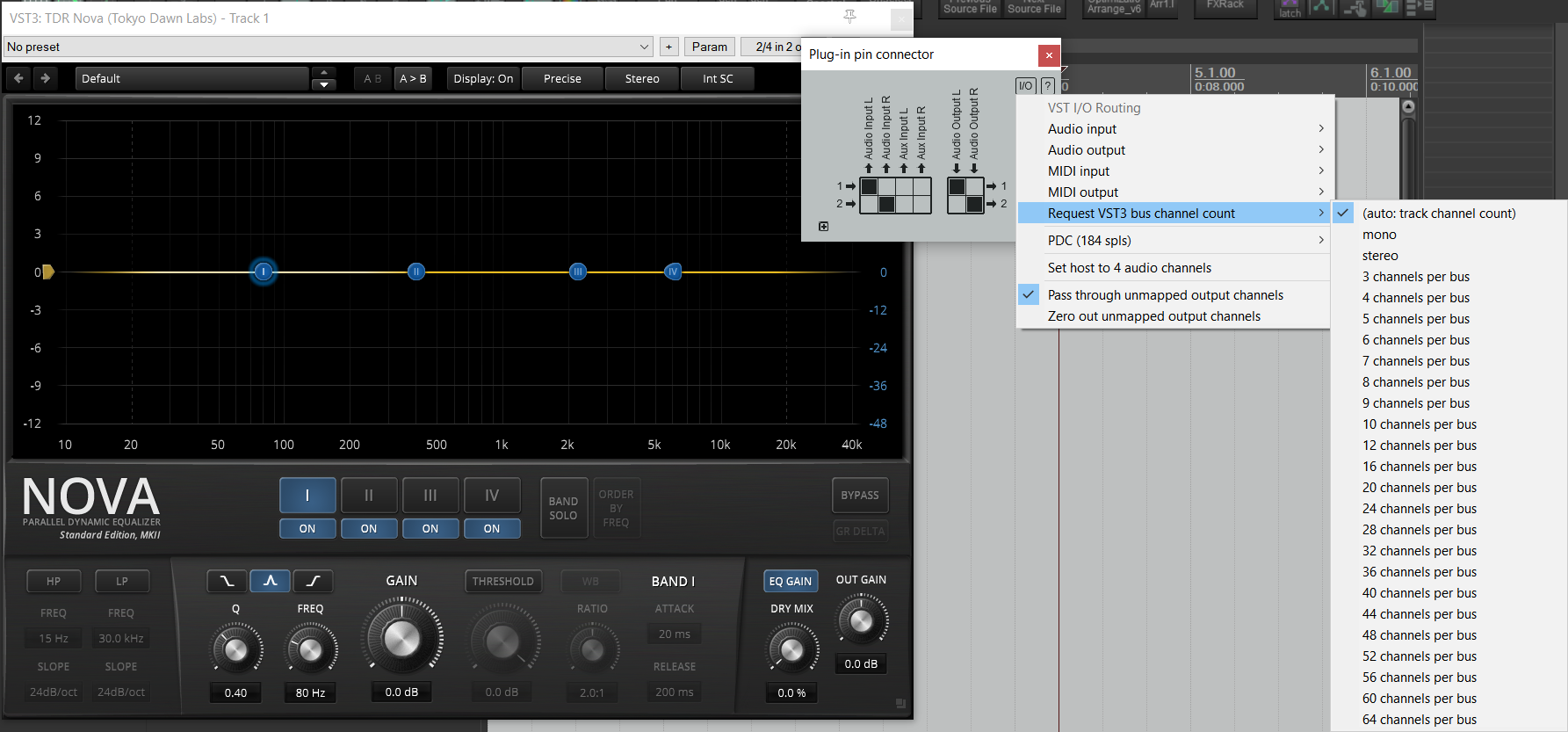This screenshot has height=732, width=1568.
Task: Click the yellow threshold marker at 0 dB
Action: click(48, 272)
